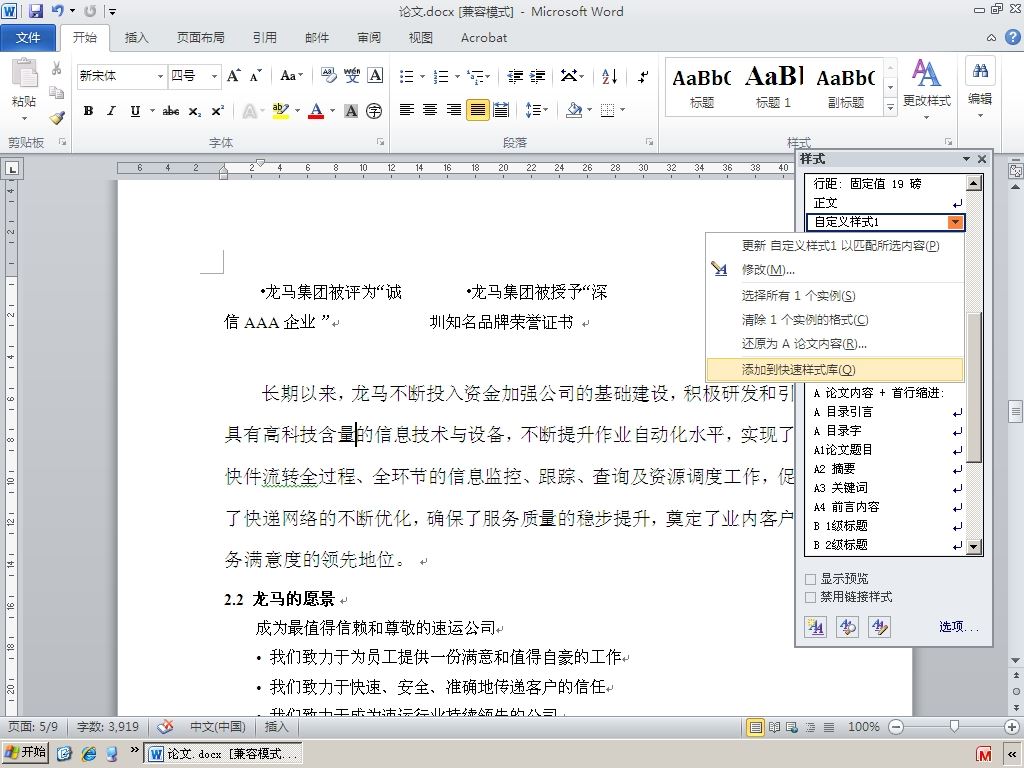Apply Subscript formatting
1024x768 pixels.
pyautogui.click(x=195, y=111)
